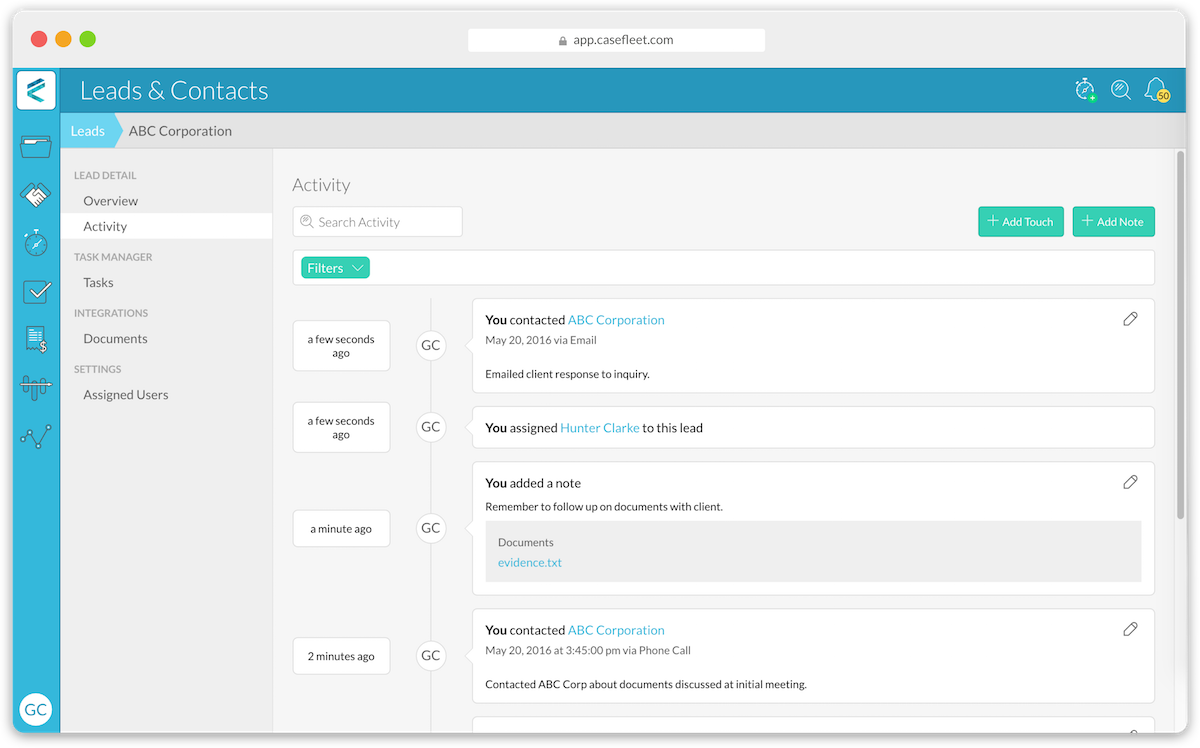The image size is (1200, 748).
Task: Open the stopwatch time tracking sidebar icon
Action: (x=36, y=243)
